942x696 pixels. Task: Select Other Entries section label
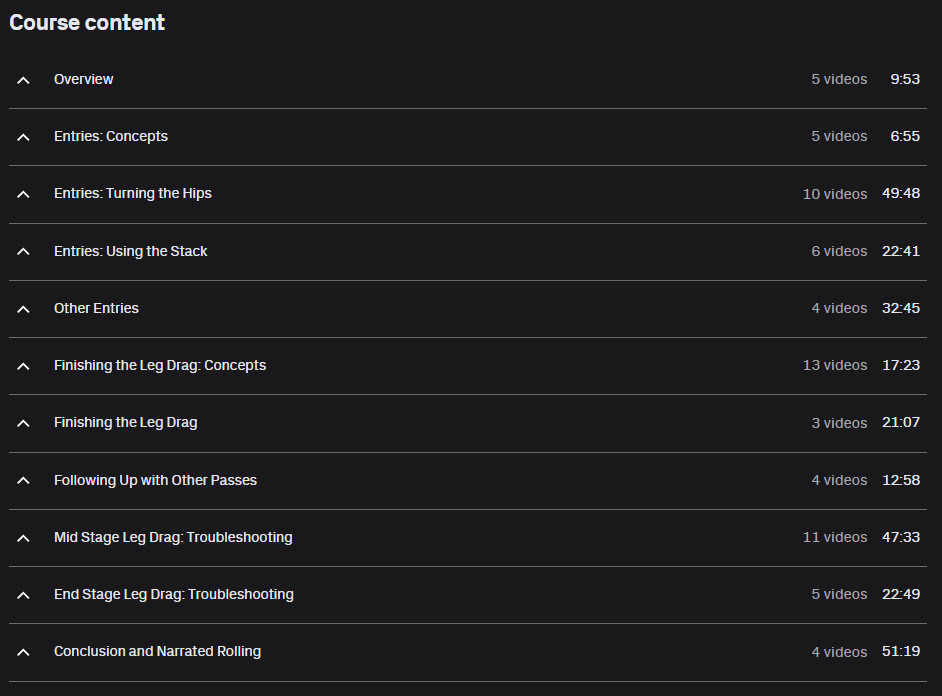point(96,308)
